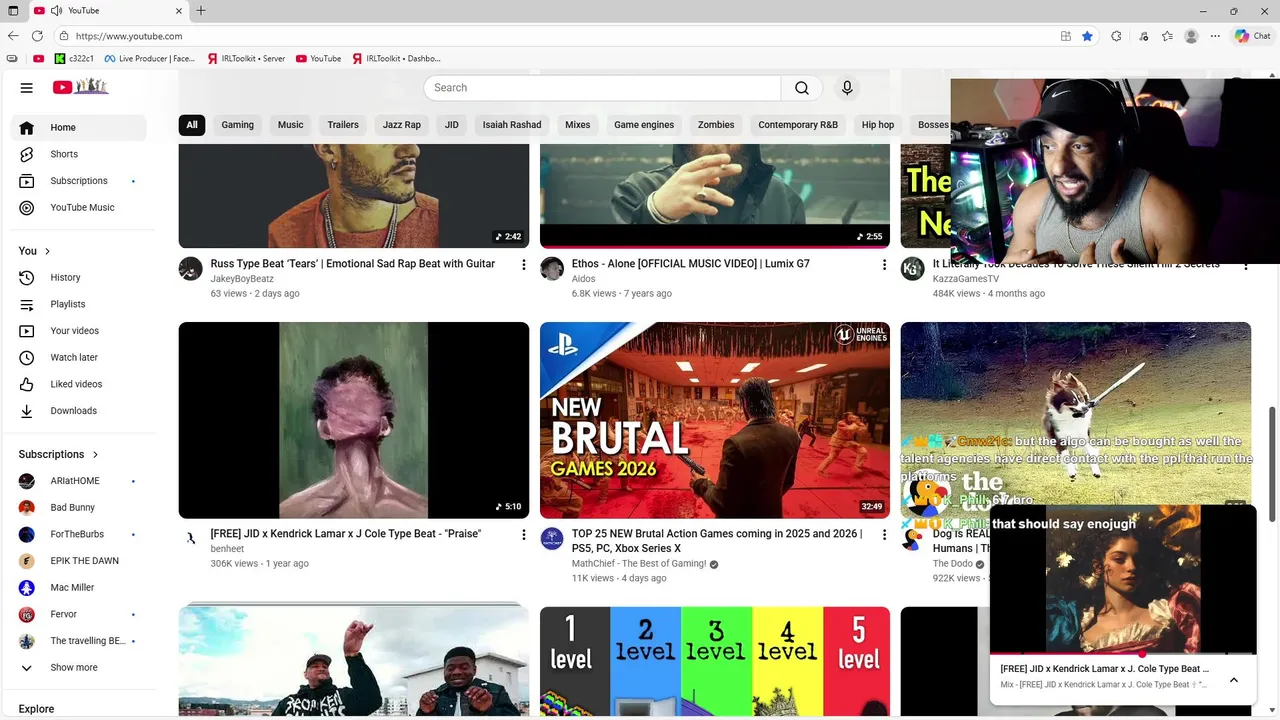This screenshot has width=1280, height=720.
Task: Expand the miniplayer with chevron
Action: tap(1233, 680)
